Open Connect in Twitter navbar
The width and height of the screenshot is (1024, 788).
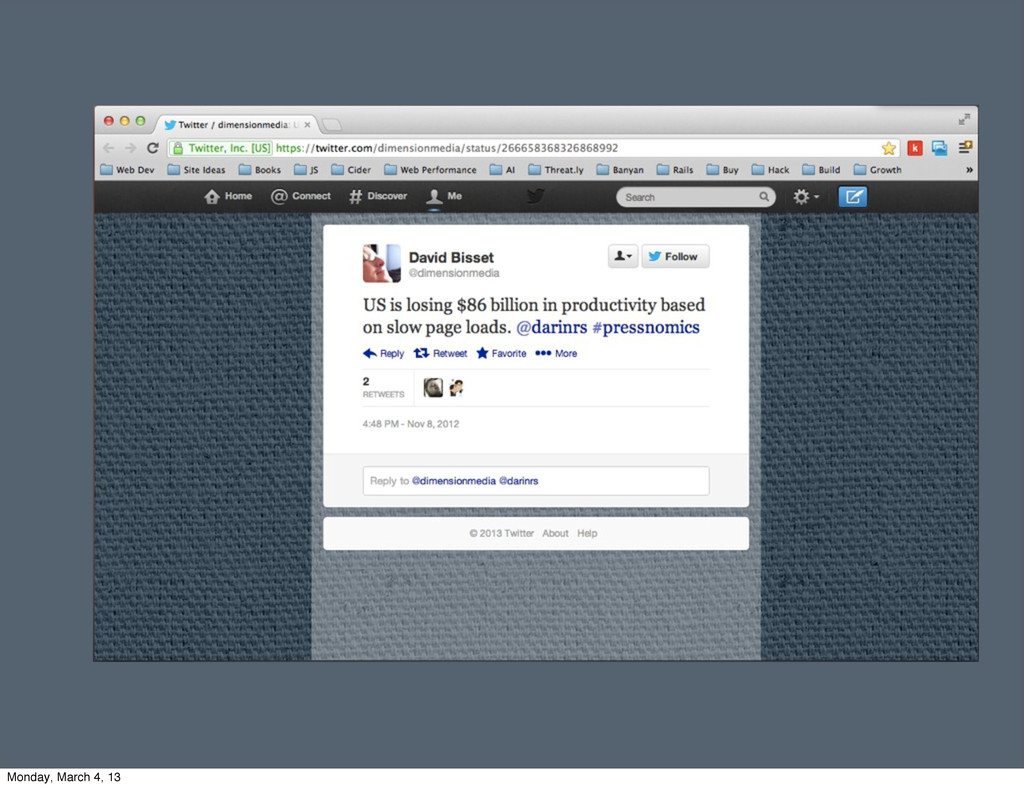click(x=301, y=196)
